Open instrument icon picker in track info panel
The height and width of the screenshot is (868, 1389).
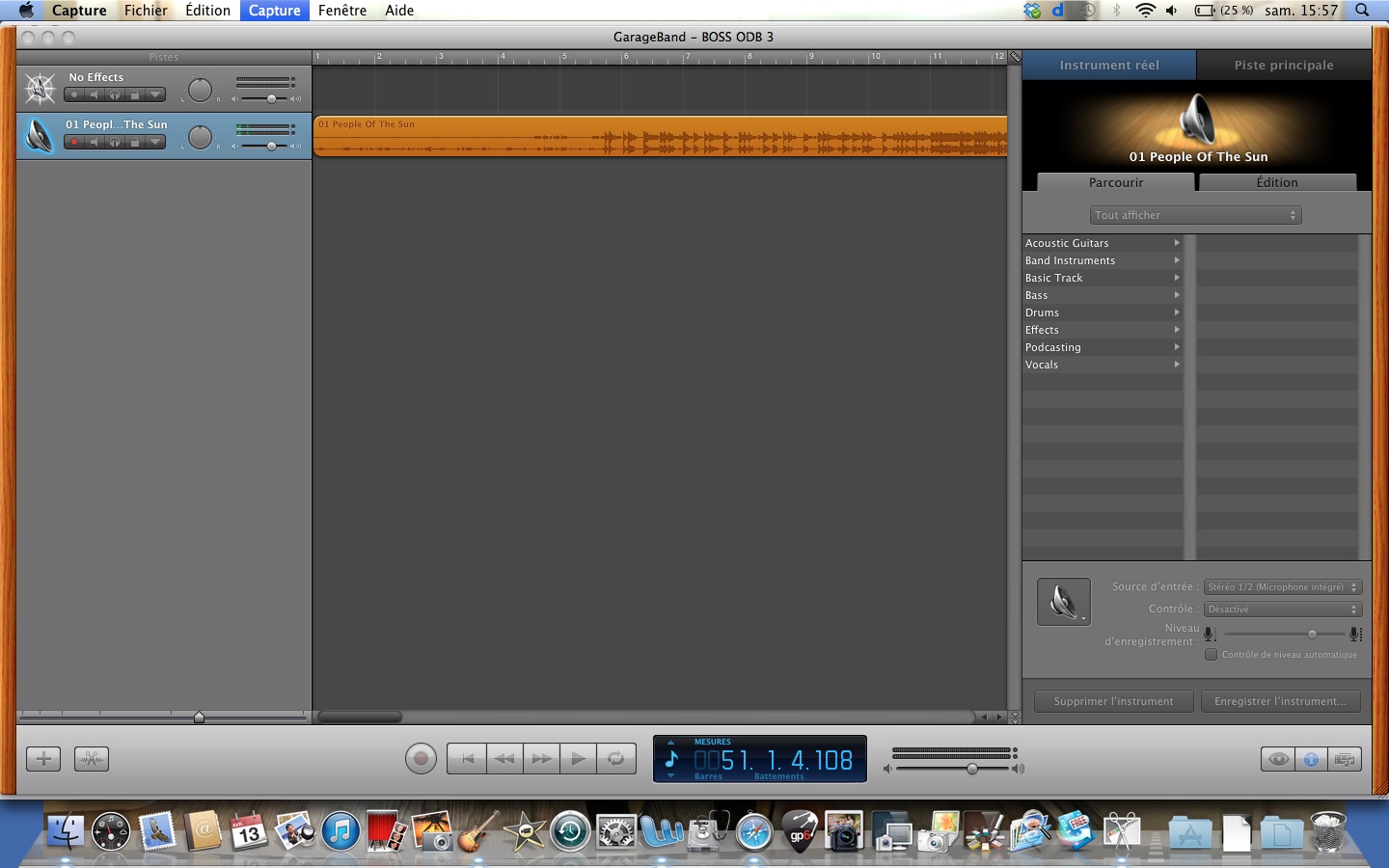1064,602
